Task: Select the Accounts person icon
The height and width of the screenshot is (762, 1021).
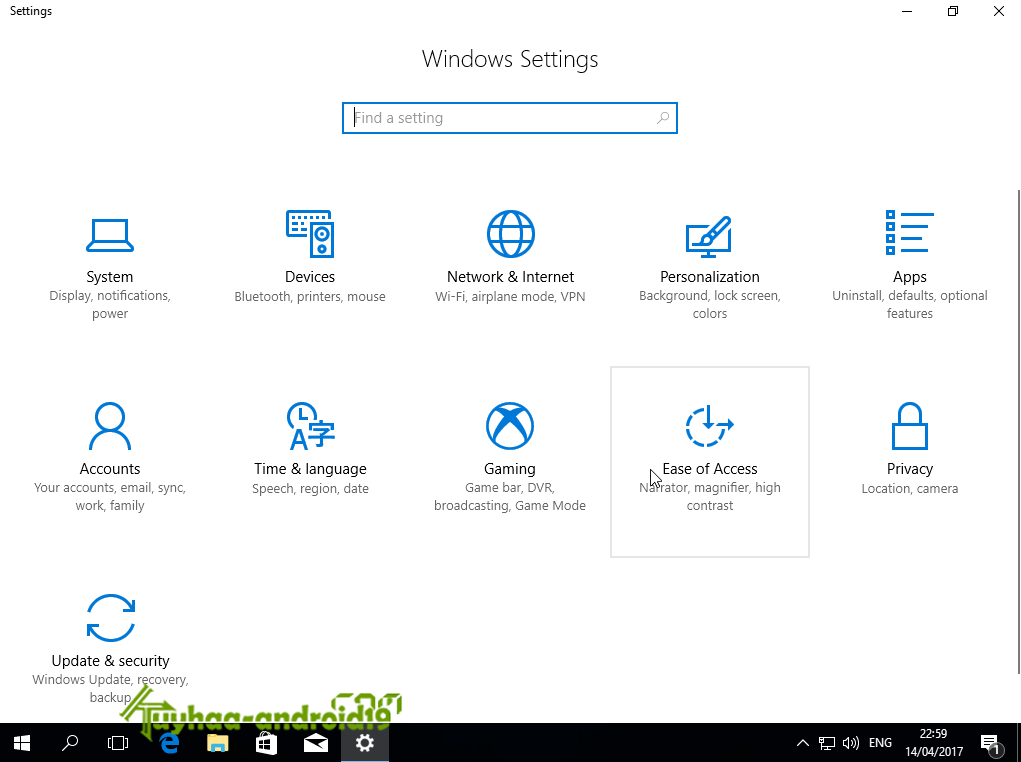Action: [x=110, y=426]
